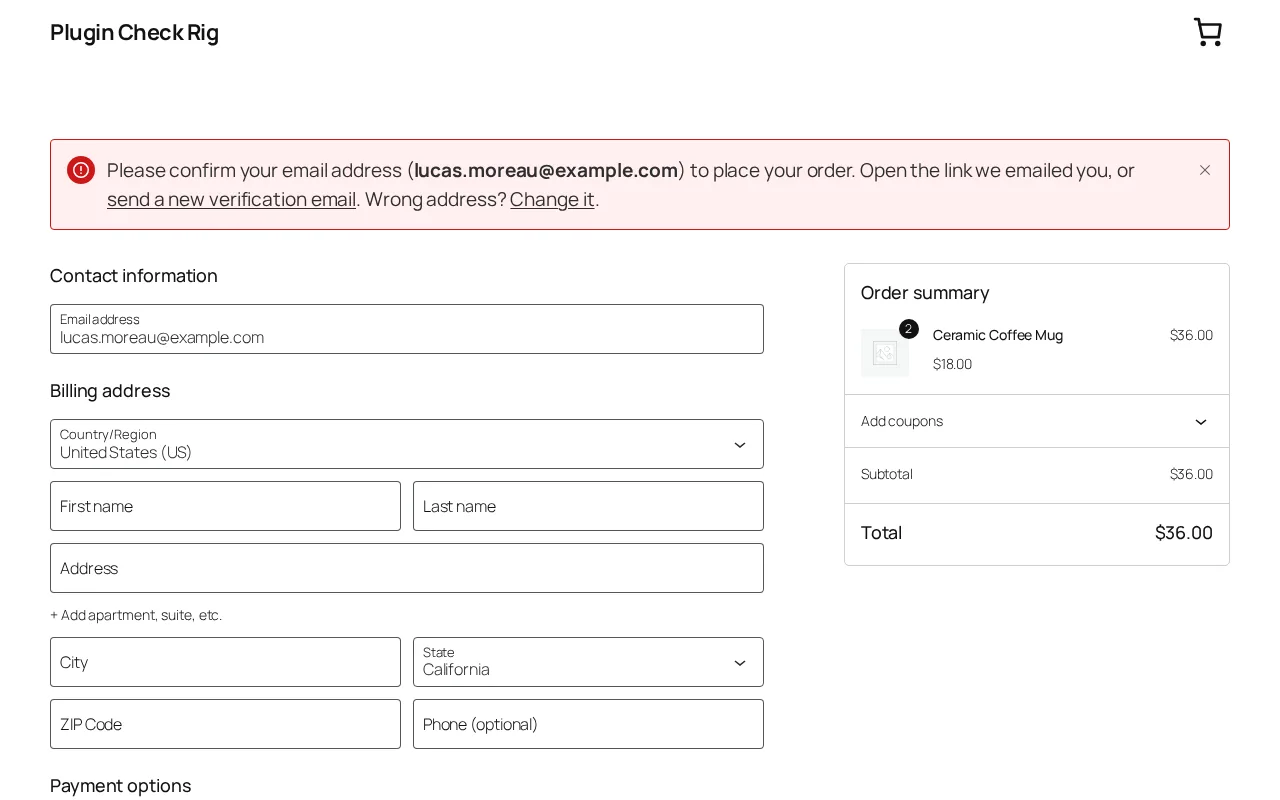
Task: Expand the Add coupons section
Action: coord(1037,421)
